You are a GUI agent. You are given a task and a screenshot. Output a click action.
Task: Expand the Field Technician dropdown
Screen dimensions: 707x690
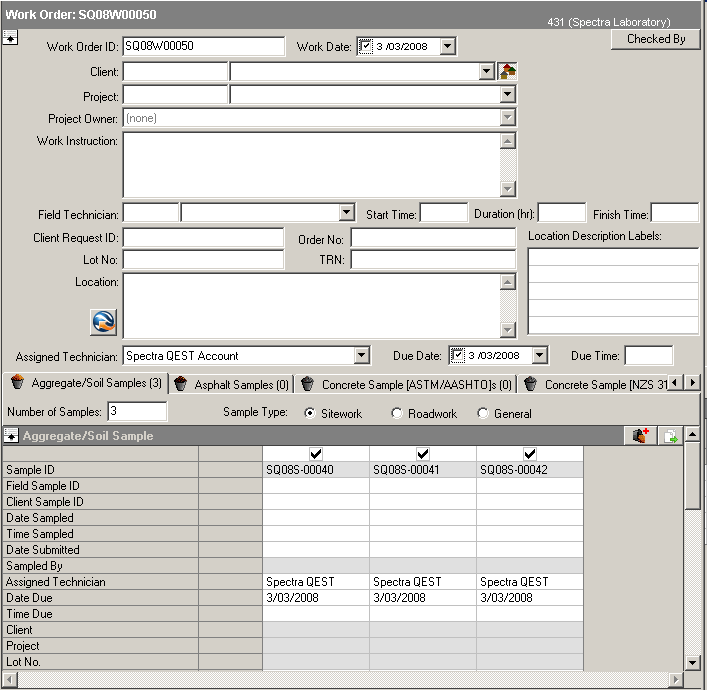347,213
